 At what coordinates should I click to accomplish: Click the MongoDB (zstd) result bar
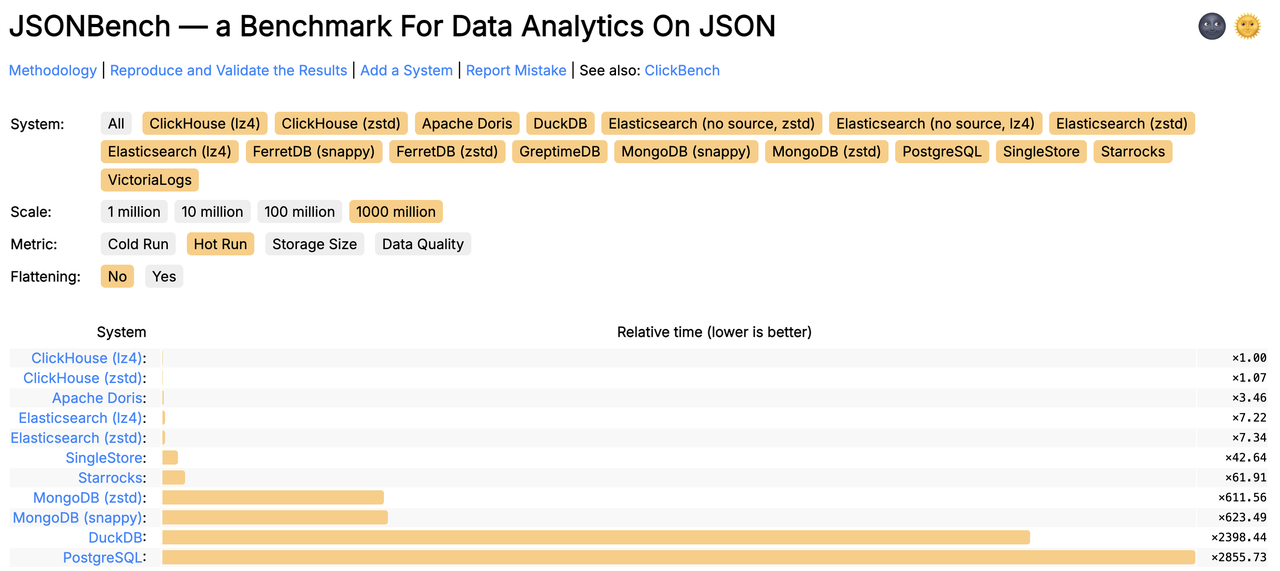coord(272,497)
